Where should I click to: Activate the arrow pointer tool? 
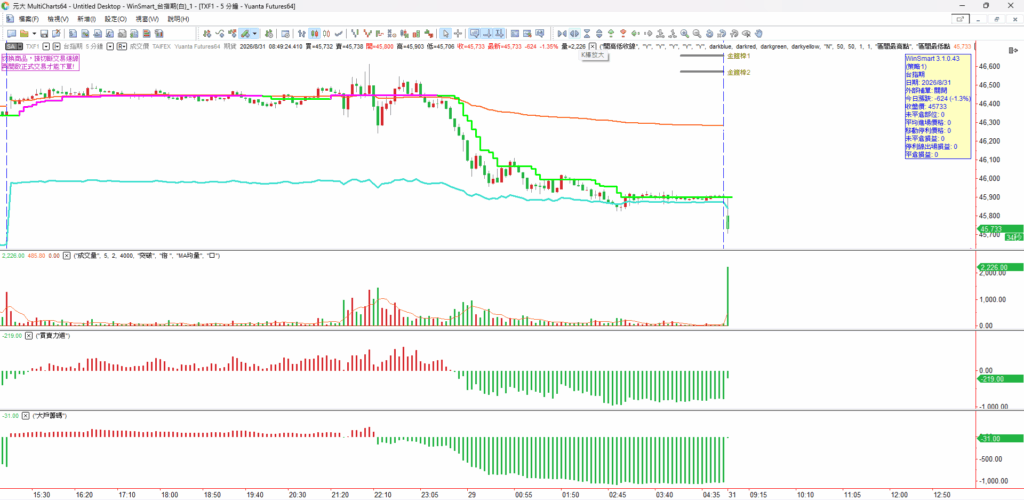pos(445,33)
